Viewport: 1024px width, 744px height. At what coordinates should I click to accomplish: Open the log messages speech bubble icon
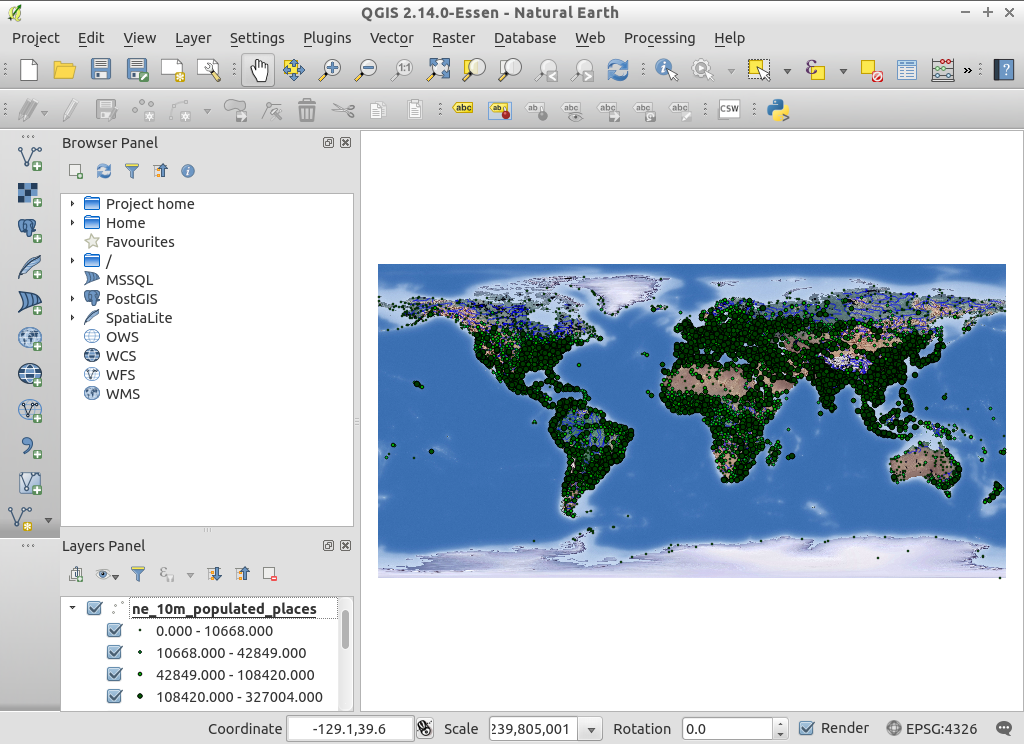pyautogui.click(x=1003, y=728)
